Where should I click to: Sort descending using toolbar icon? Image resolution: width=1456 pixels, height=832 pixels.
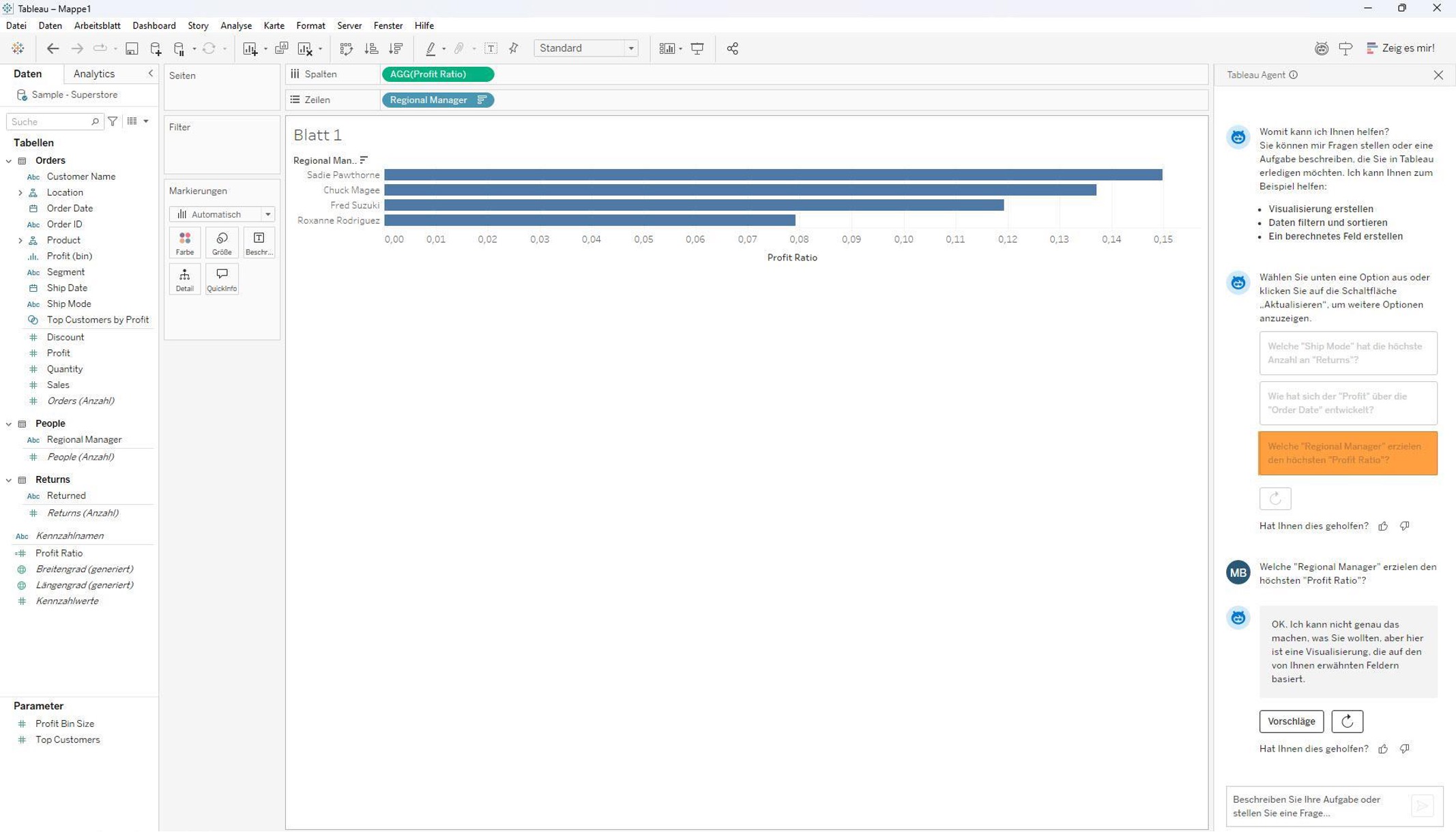[x=396, y=48]
